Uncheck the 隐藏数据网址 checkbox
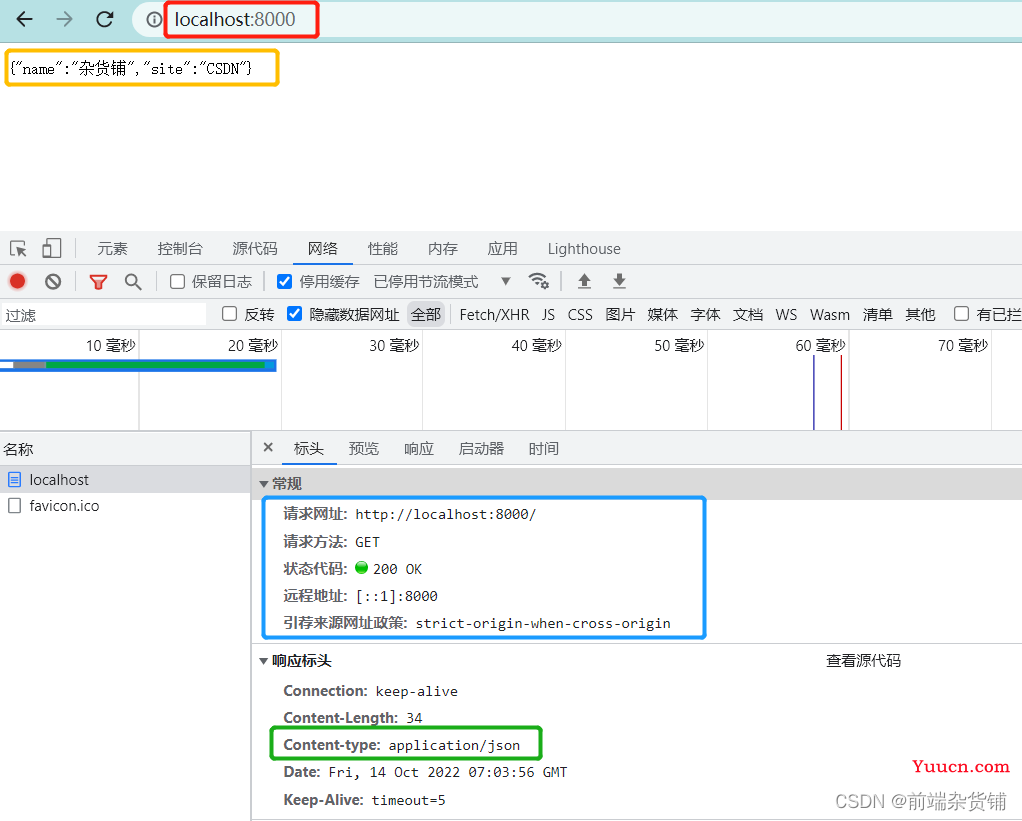The width and height of the screenshot is (1022, 821). [295, 314]
